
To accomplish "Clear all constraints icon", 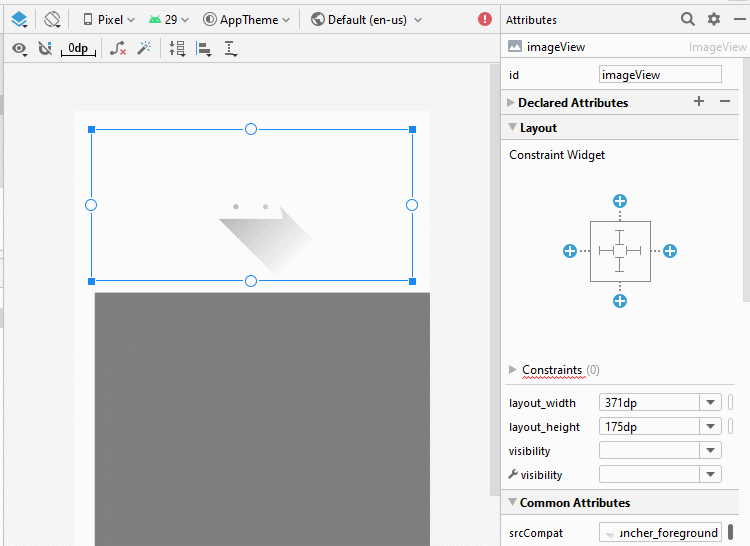I will point(118,48).
